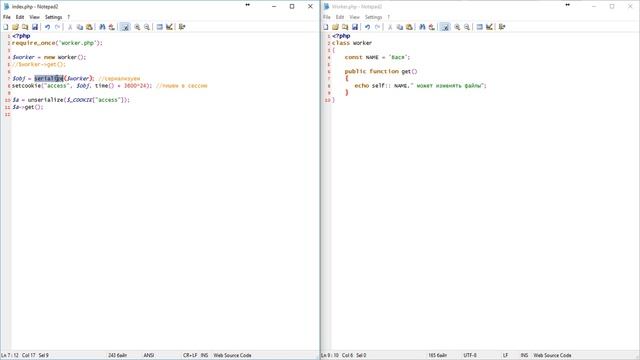
Task: Click Browse files icon in Worker.php window
Action: [345, 27]
